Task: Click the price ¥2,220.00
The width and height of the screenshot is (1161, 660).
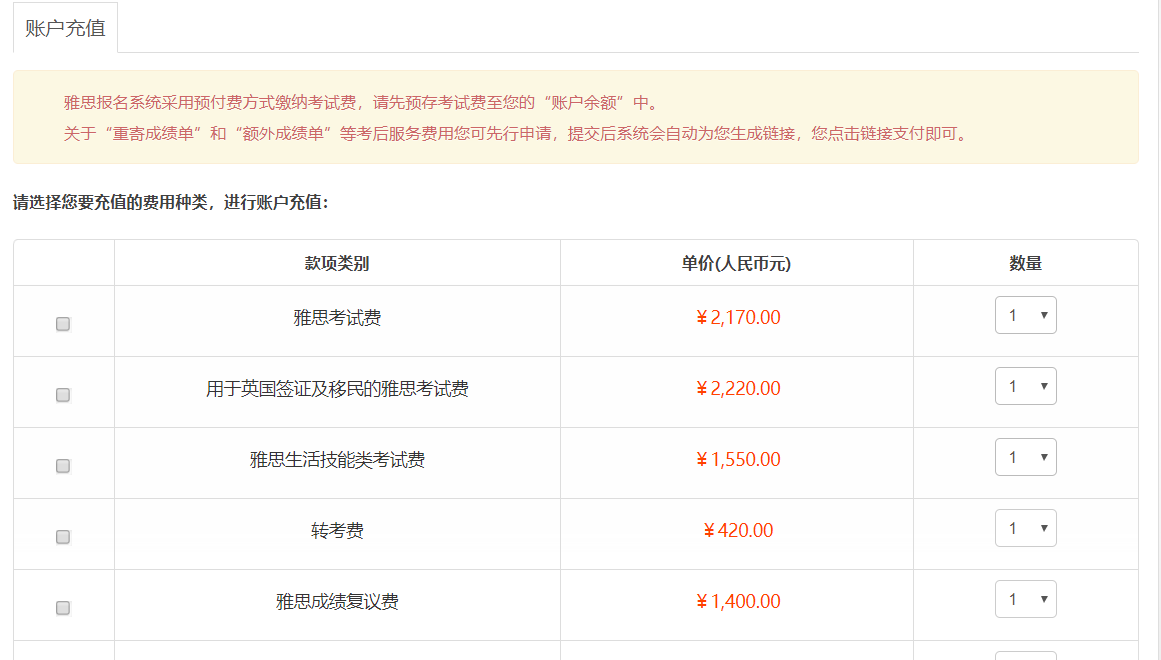Action: (x=738, y=389)
